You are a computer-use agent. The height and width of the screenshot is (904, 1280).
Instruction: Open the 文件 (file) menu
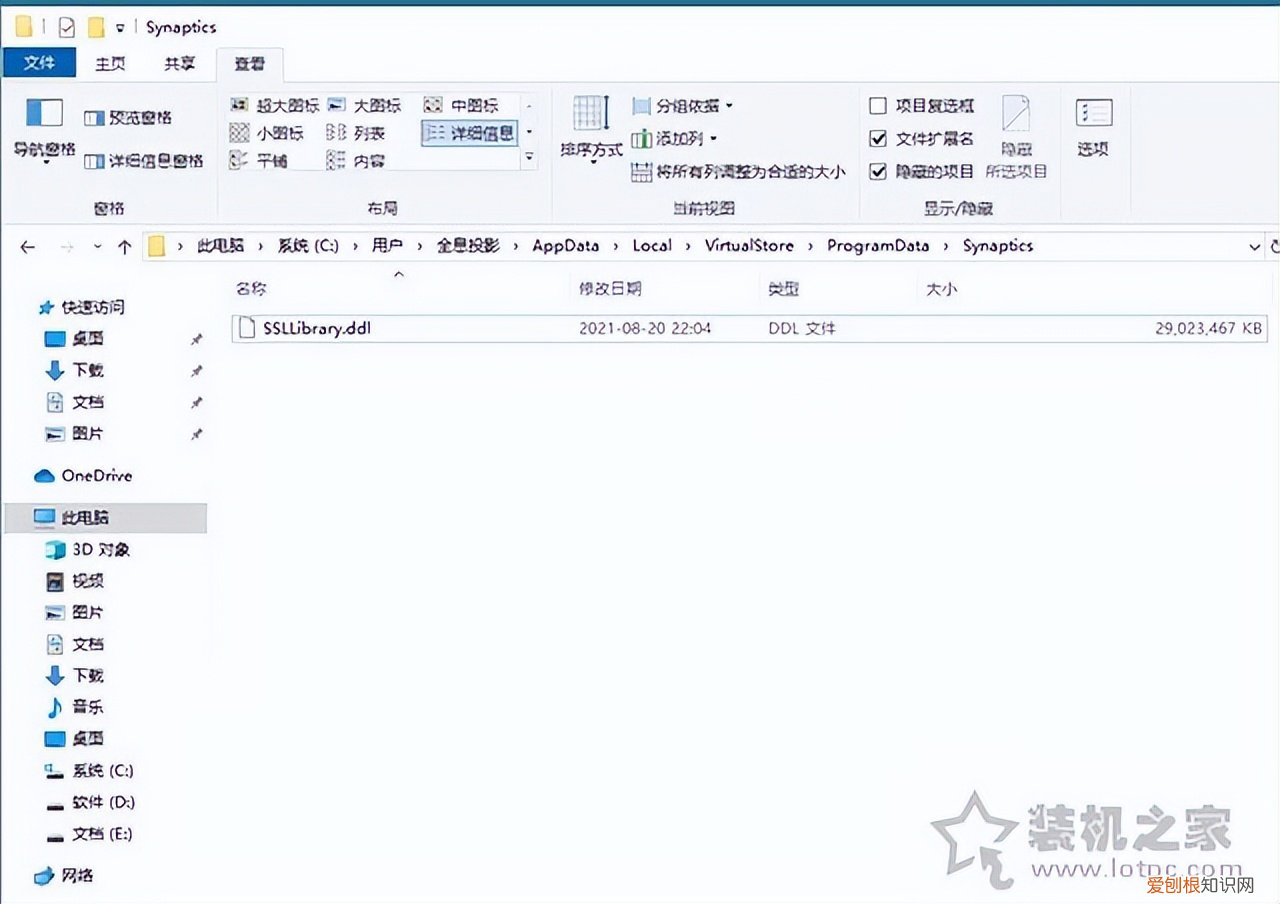pyautogui.click(x=38, y=63)
